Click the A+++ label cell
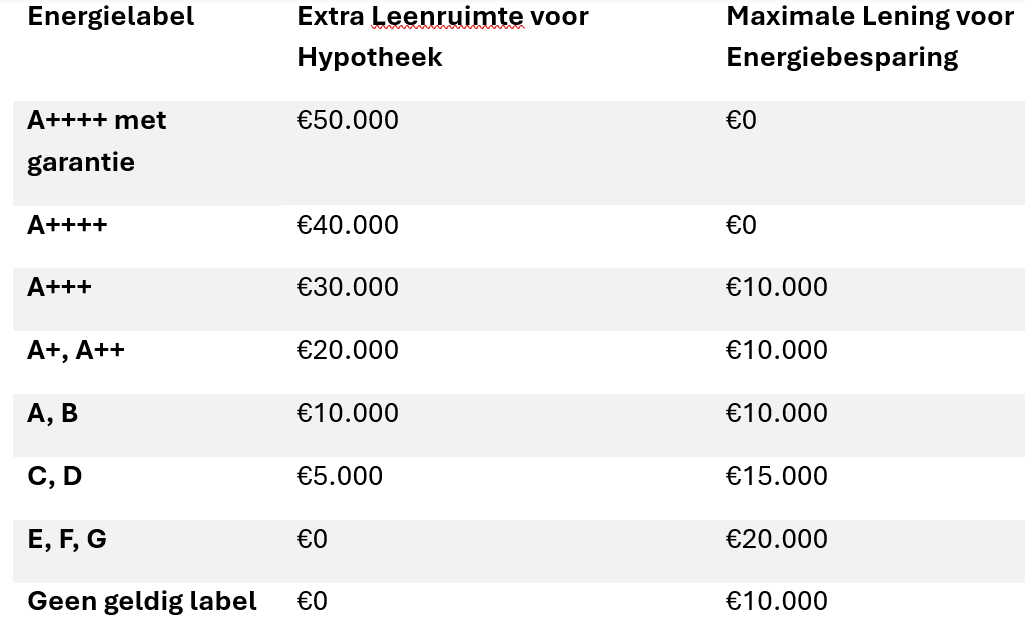This screenshot has width=1025, height=624. [59, 287]
